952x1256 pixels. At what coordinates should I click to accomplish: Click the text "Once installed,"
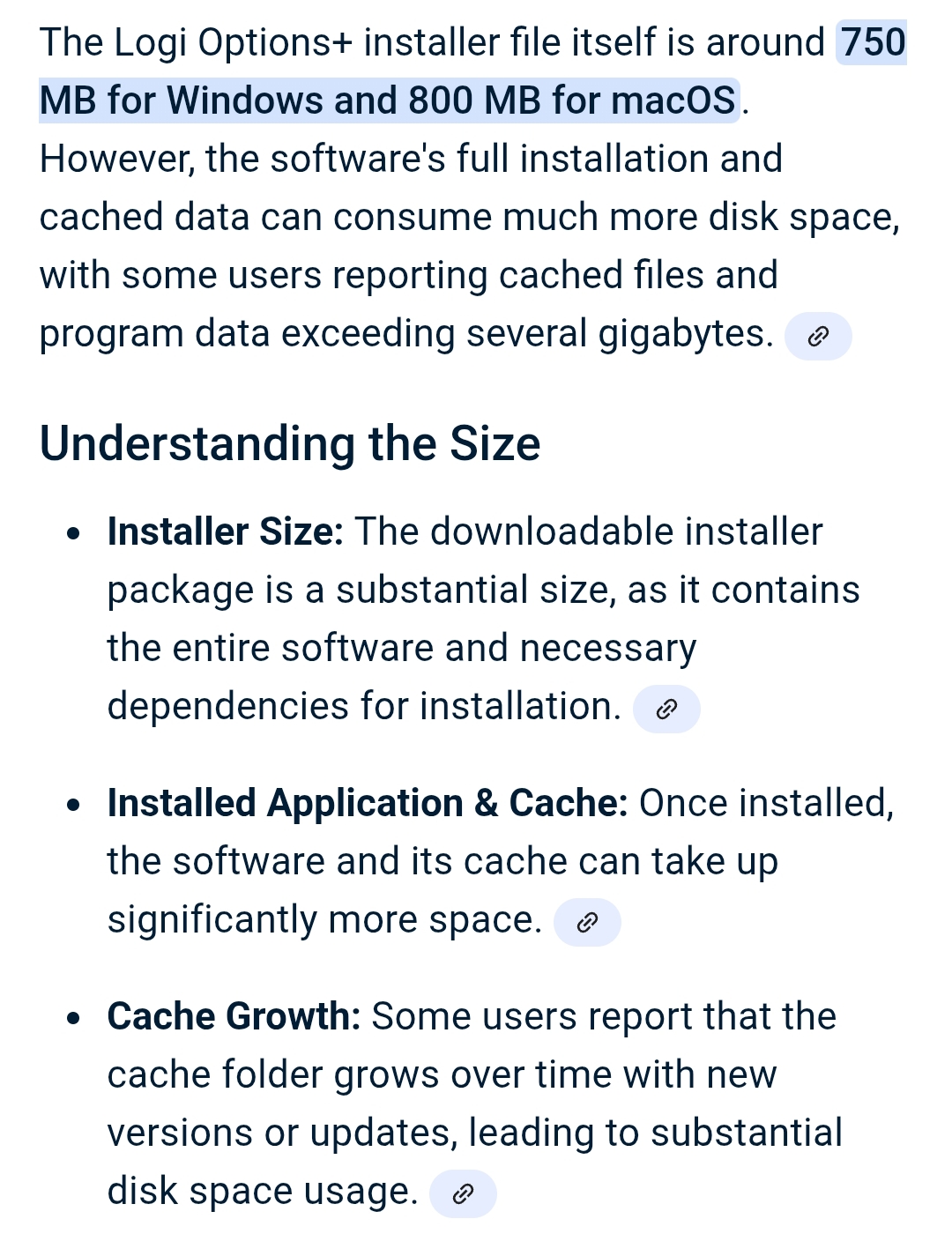766,804
